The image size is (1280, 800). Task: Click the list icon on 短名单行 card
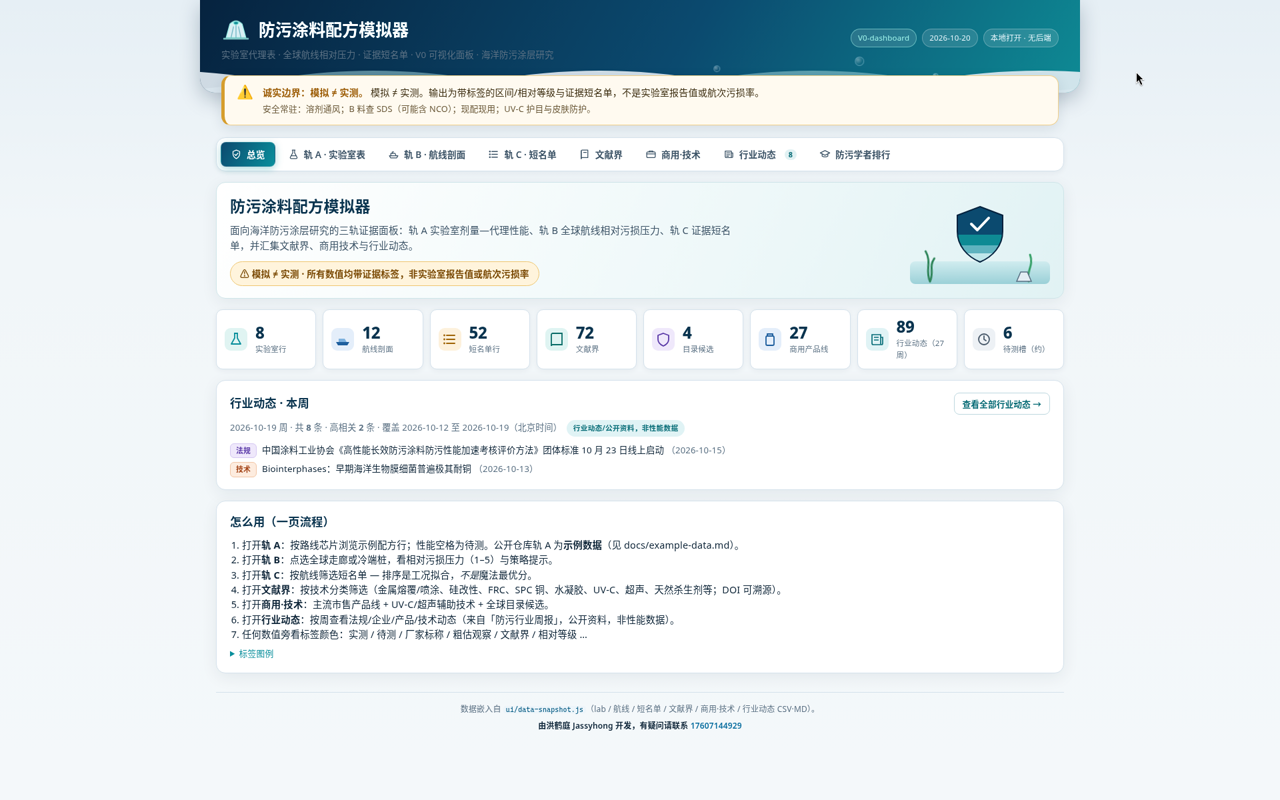(450, 339)
